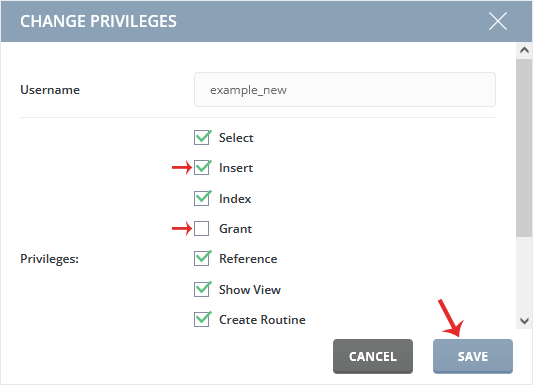
Task: Click the vertical scrollbar thumb
Action: click(x=524, y=148)
